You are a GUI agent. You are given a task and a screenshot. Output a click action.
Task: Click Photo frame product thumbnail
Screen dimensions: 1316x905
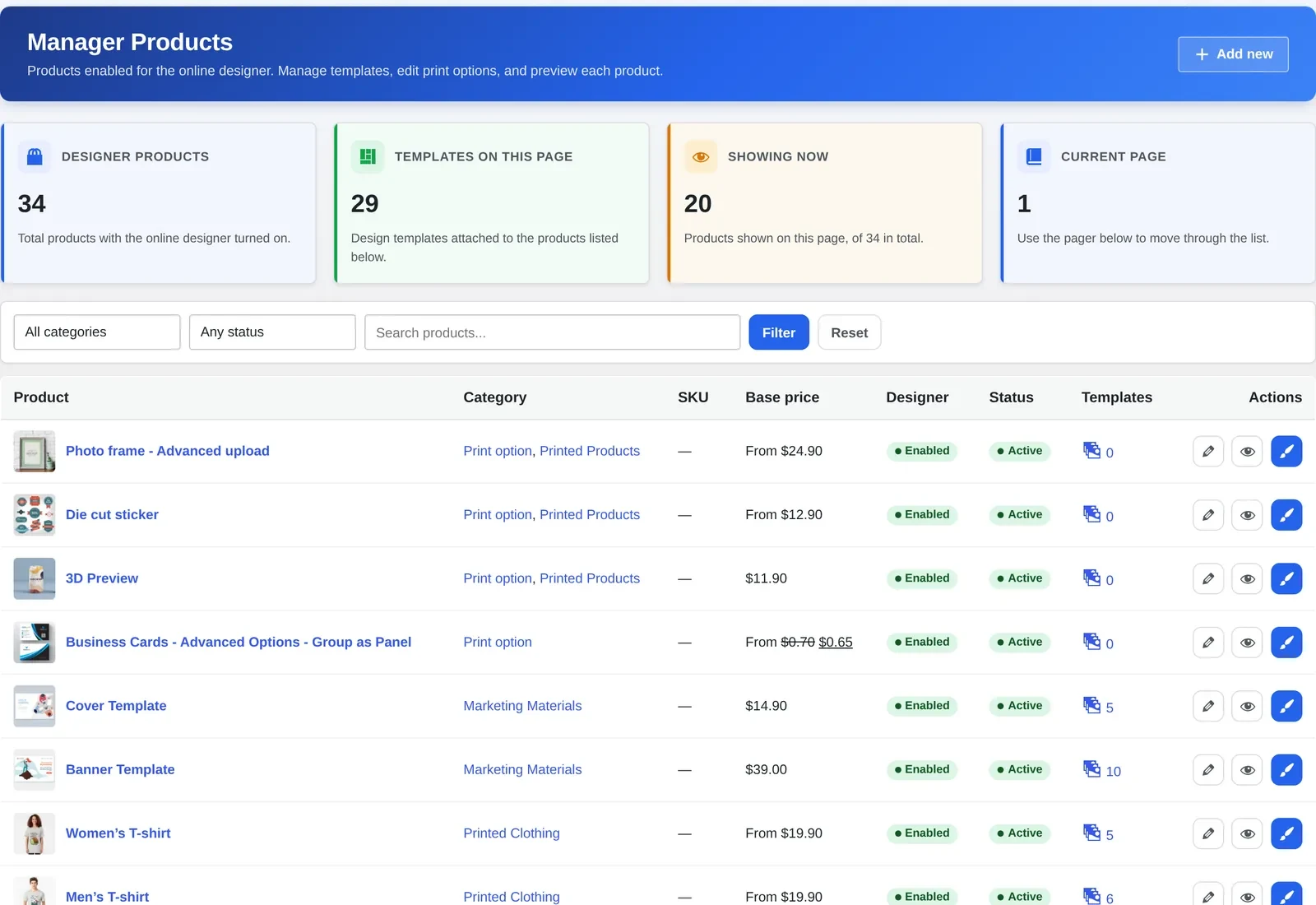pyautogui.click(x=35, y=451)
